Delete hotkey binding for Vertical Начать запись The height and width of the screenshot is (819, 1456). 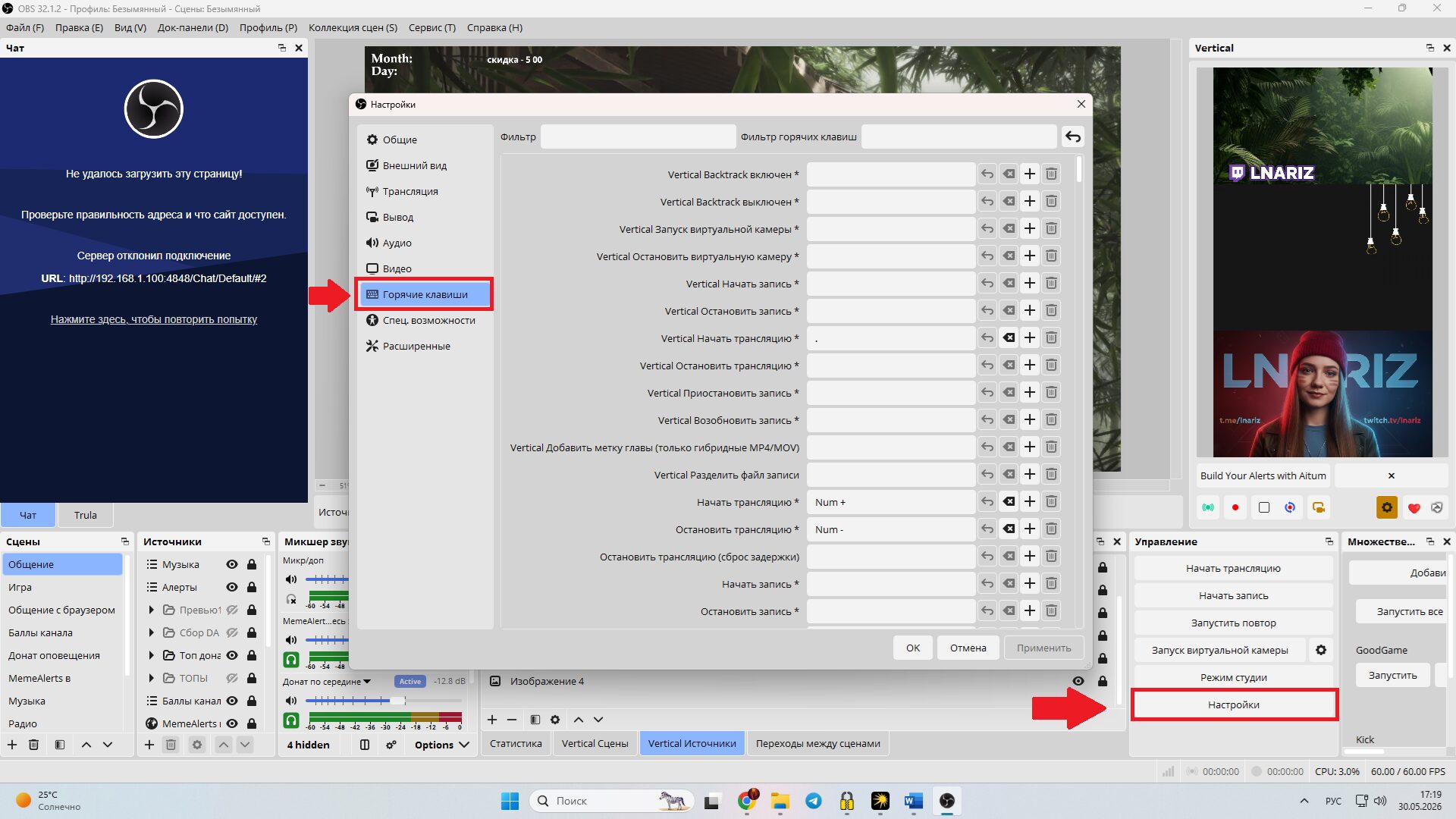tap(1051, 283)
